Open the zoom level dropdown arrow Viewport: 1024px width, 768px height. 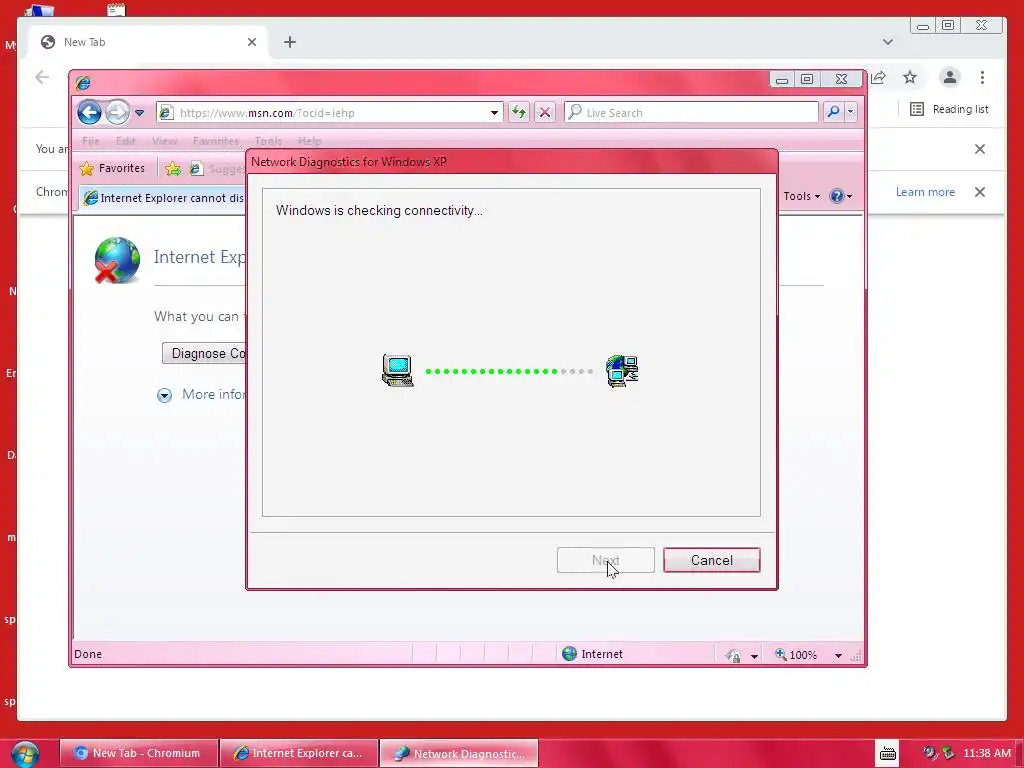tap(838, 656)
